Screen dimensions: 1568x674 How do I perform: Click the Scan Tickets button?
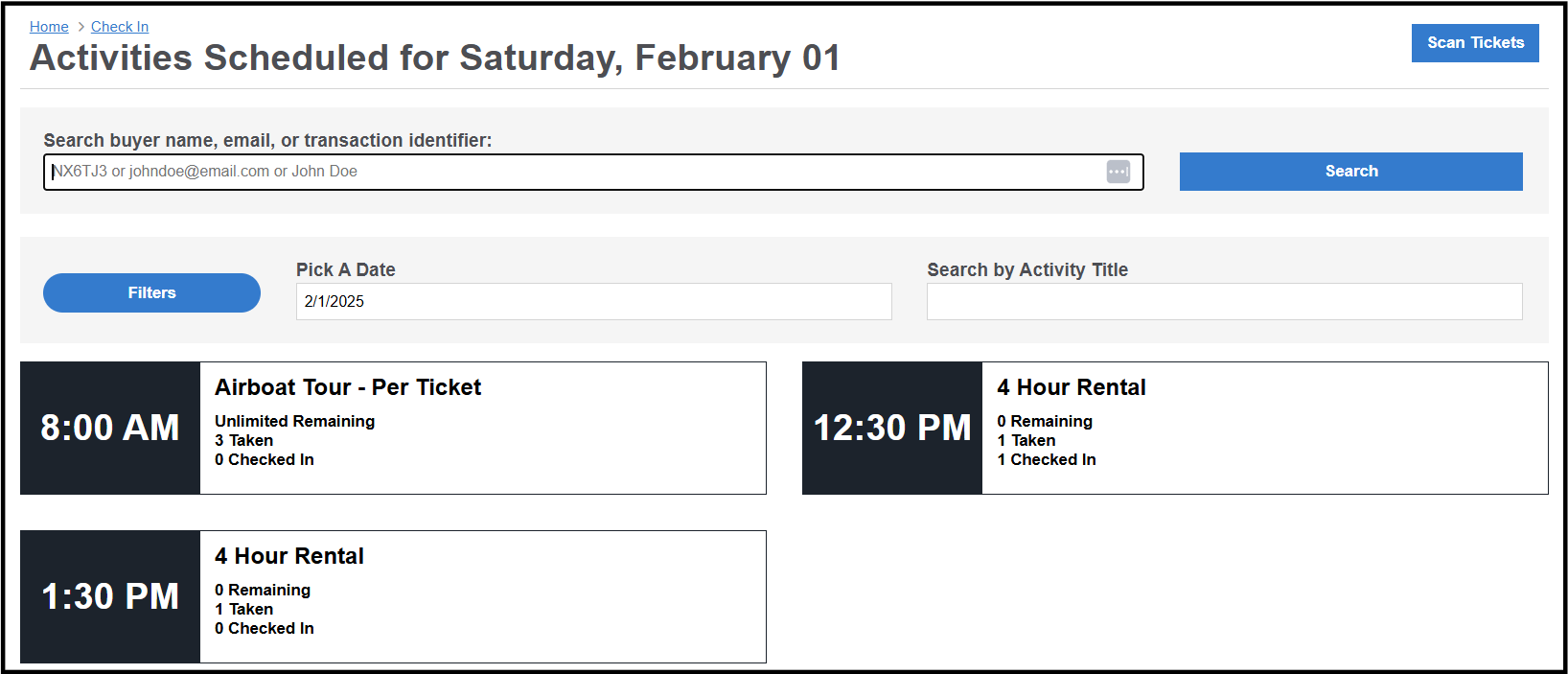point(1474,43)
